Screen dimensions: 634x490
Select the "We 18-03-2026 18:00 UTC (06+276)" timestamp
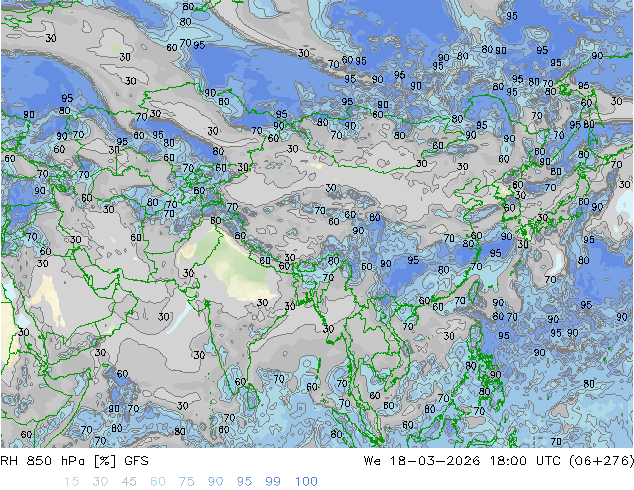pyautogui.click(x=499, y=461)
